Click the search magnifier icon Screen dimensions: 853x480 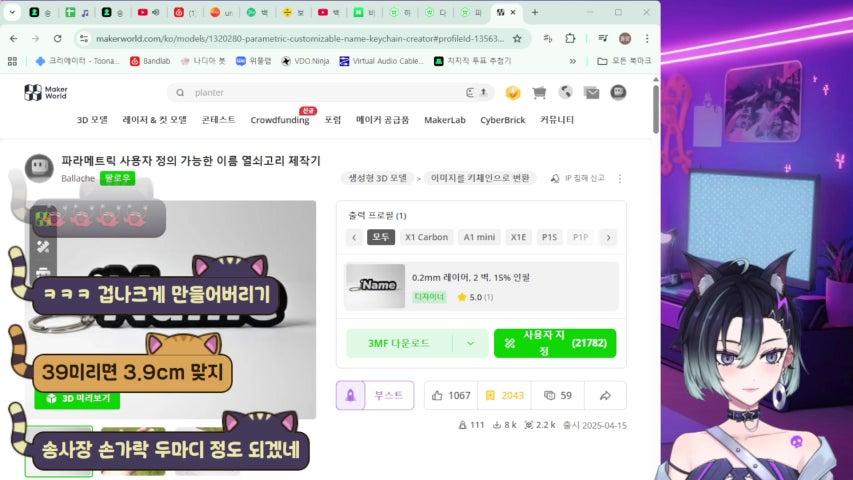tap(180, 93)
